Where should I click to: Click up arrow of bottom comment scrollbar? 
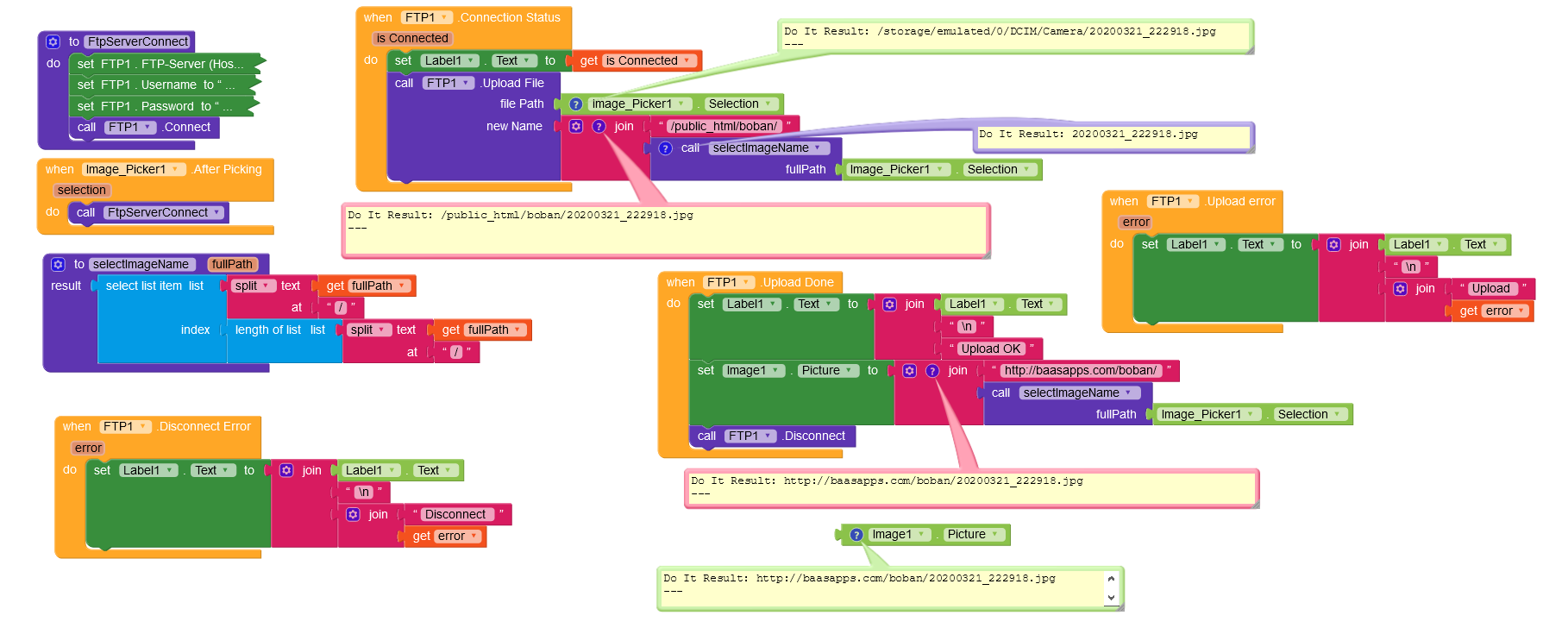point(1111,579)
